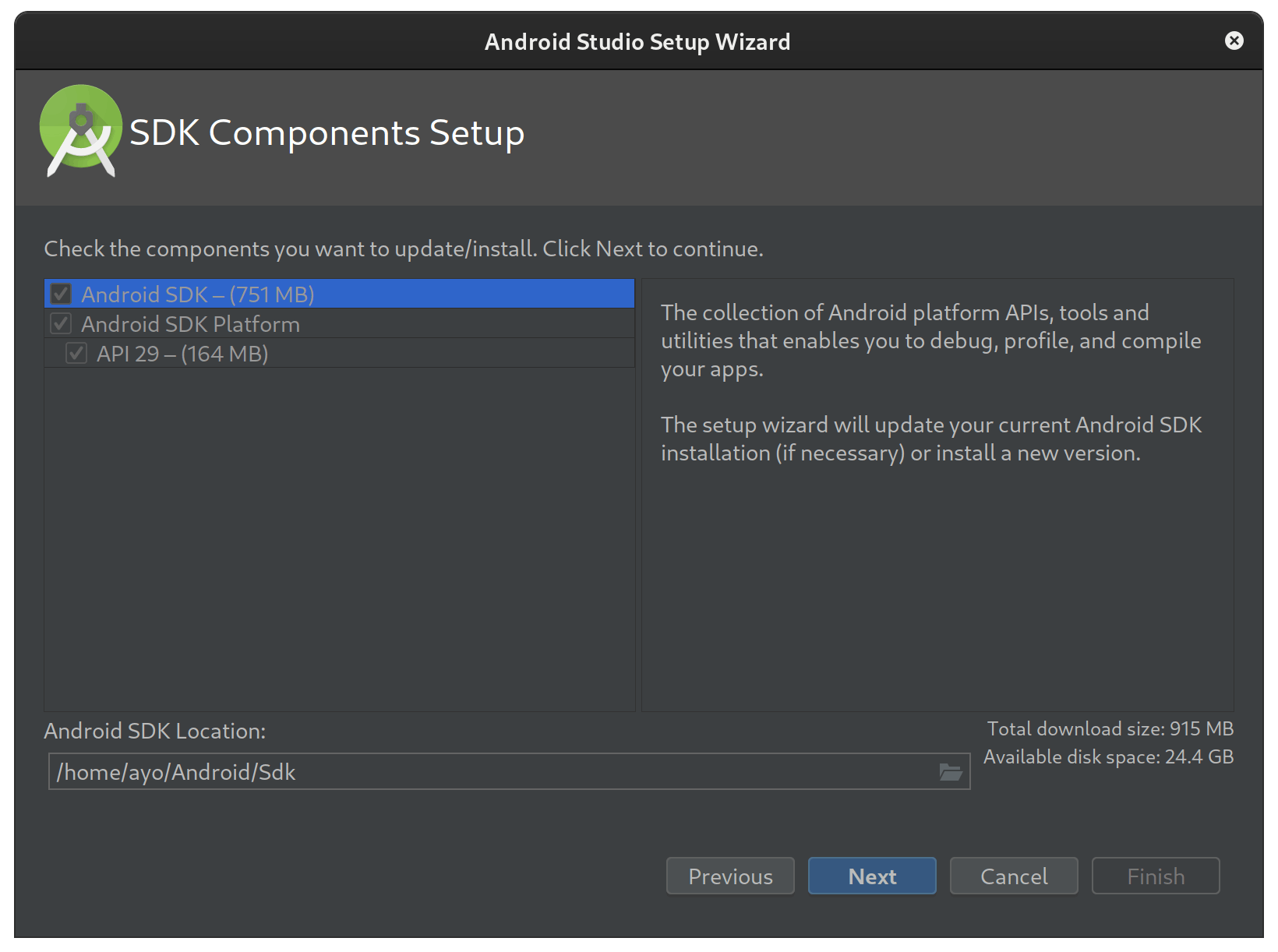
Task: Close the Android Studio Setup Wizard window
Action: pyautogui.click(x=1234, y=41)
